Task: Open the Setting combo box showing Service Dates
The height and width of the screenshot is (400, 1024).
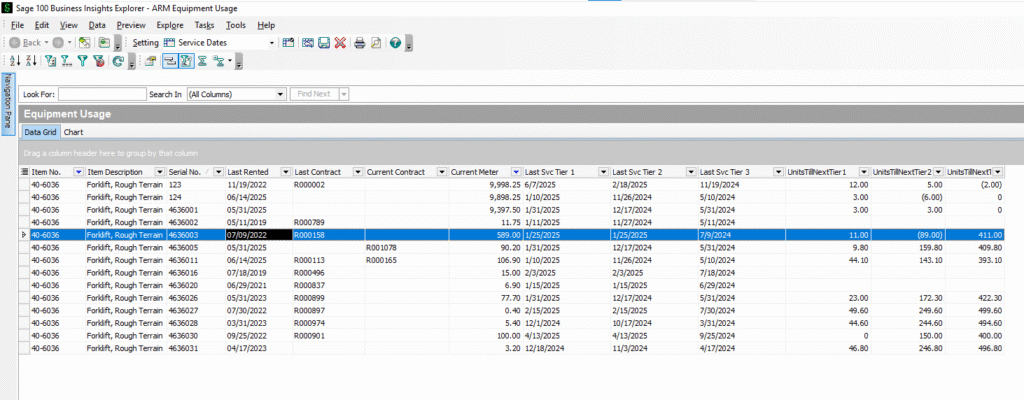Action: click(219, 42)
